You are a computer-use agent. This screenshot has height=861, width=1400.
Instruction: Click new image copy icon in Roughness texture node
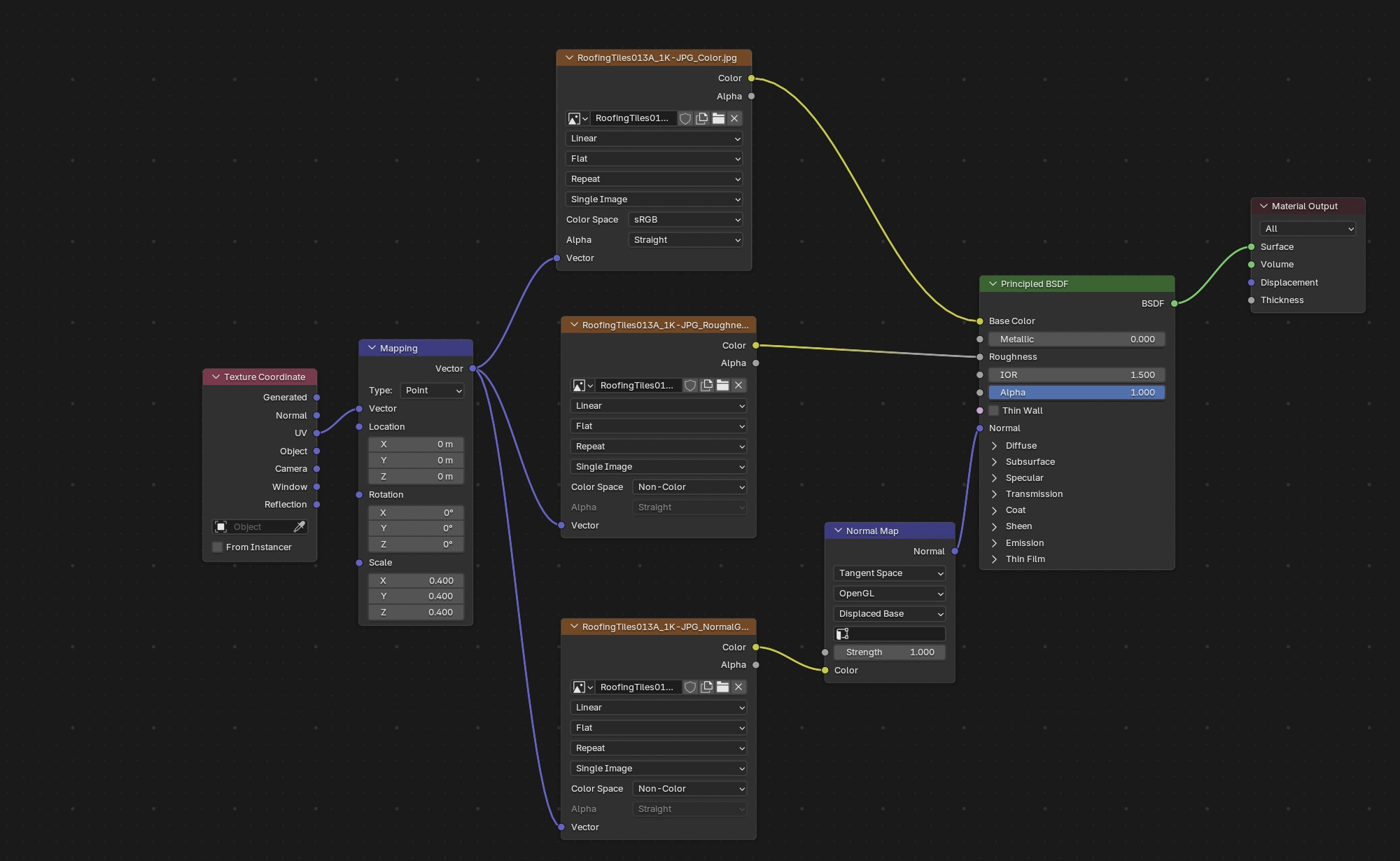706,386
